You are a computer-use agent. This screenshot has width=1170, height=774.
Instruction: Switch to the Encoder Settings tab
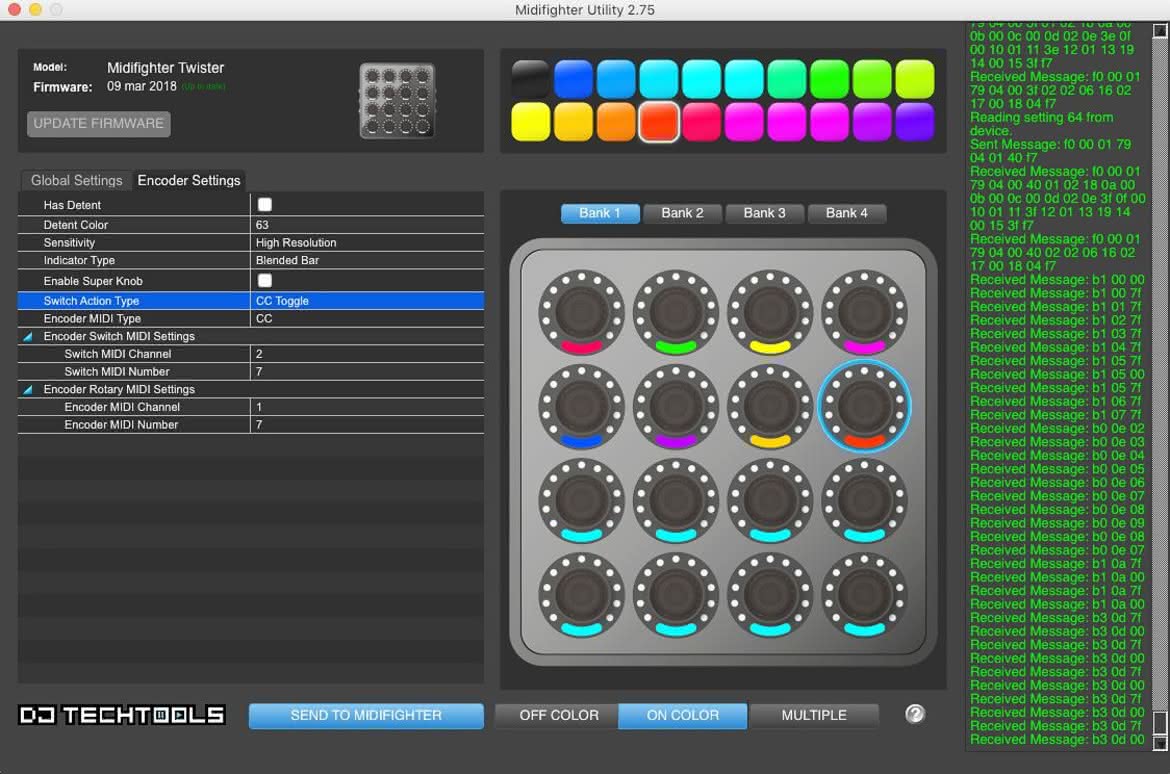click(189, 181)
